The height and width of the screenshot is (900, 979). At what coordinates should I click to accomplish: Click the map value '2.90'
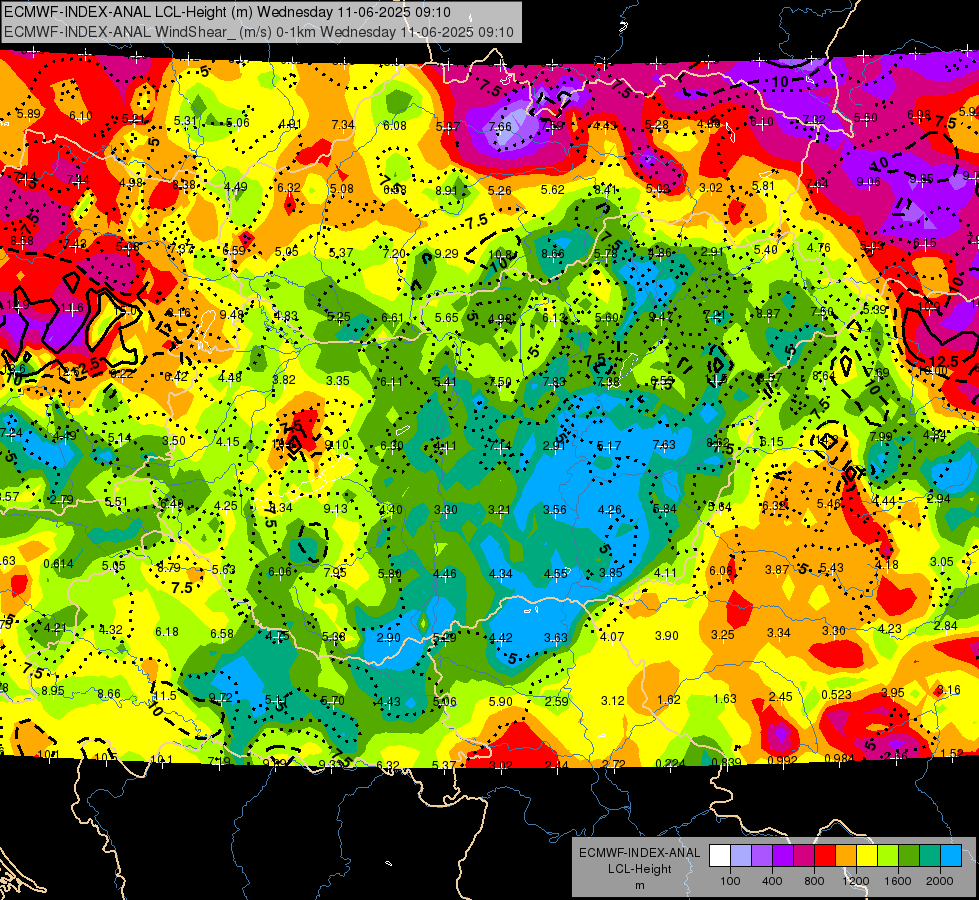[x=389, y=638]
